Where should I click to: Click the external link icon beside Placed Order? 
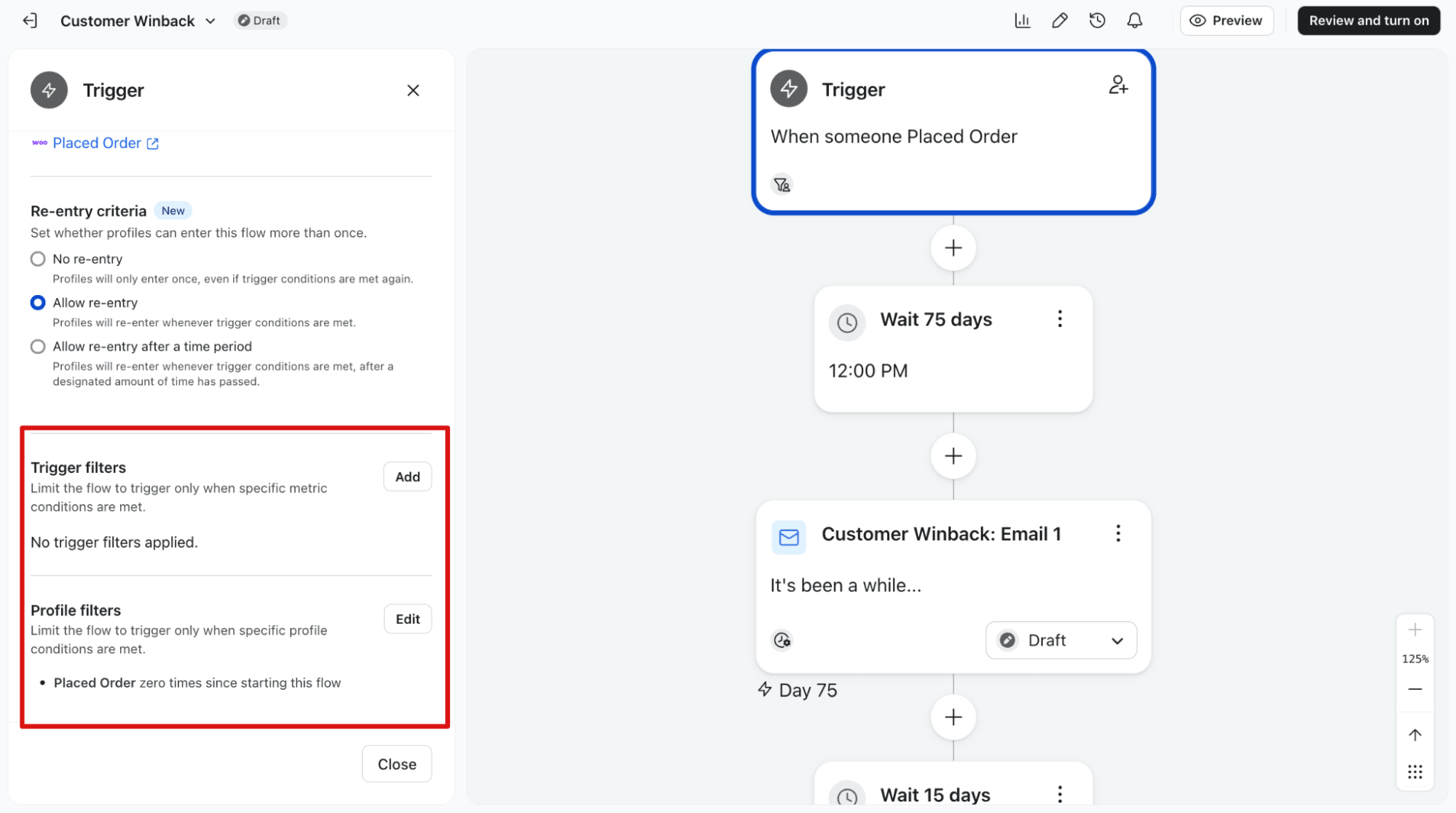click(152, 144)
